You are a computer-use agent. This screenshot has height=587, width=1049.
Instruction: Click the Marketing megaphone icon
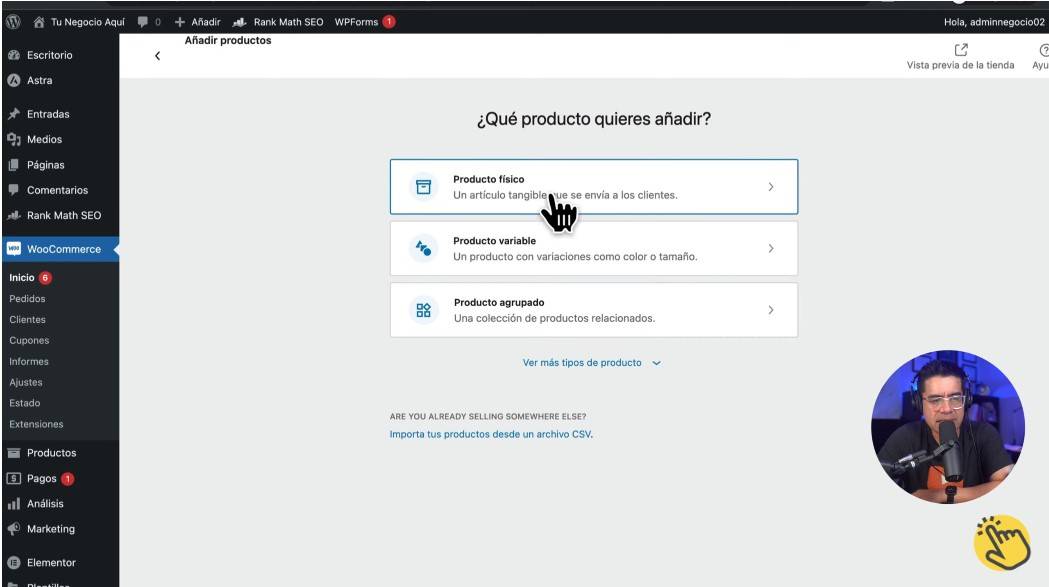pos(13,529)
